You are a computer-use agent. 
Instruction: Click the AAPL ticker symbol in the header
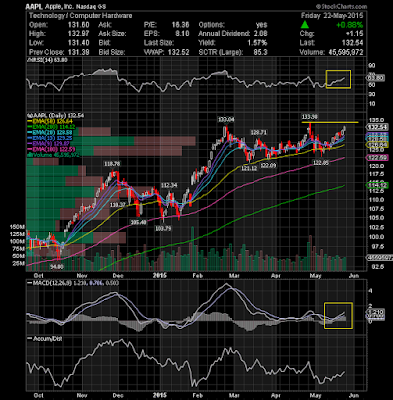(x=33, y=6)
